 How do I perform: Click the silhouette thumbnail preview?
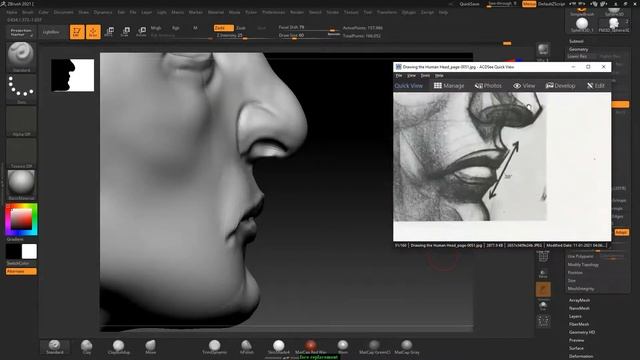tap(72, 75)
